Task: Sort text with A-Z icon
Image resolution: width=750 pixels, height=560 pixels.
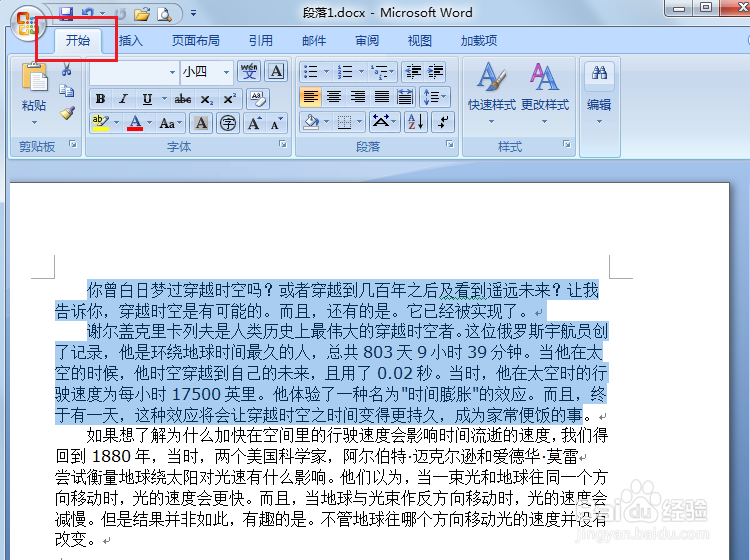Action: 415,122
